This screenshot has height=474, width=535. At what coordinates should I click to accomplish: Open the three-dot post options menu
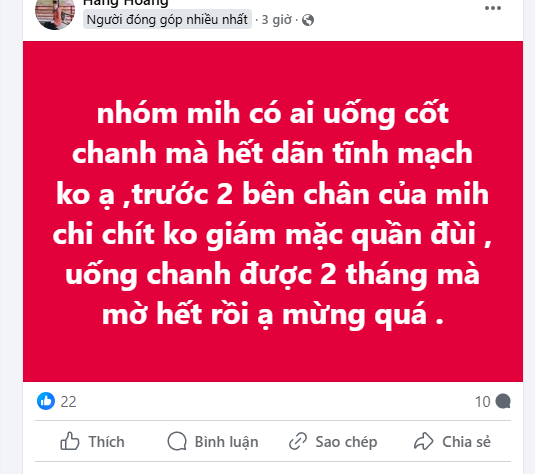(x=493, y=8)
